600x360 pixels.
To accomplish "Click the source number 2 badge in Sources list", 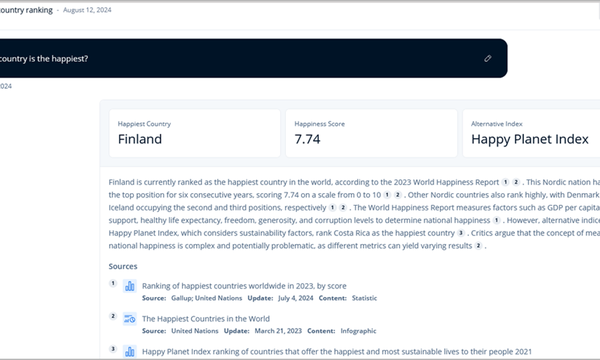I will click(x=113, y=316).
